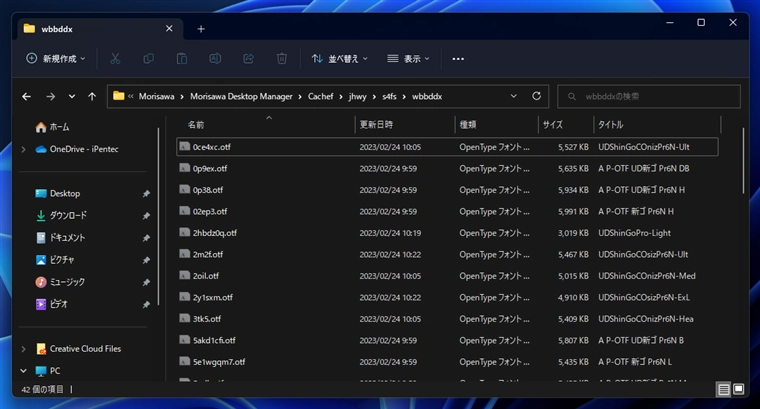Viewport: 760px width, 409px height.
Task: Show hidden path with double chevron
Action: click(x=131, y=96)
